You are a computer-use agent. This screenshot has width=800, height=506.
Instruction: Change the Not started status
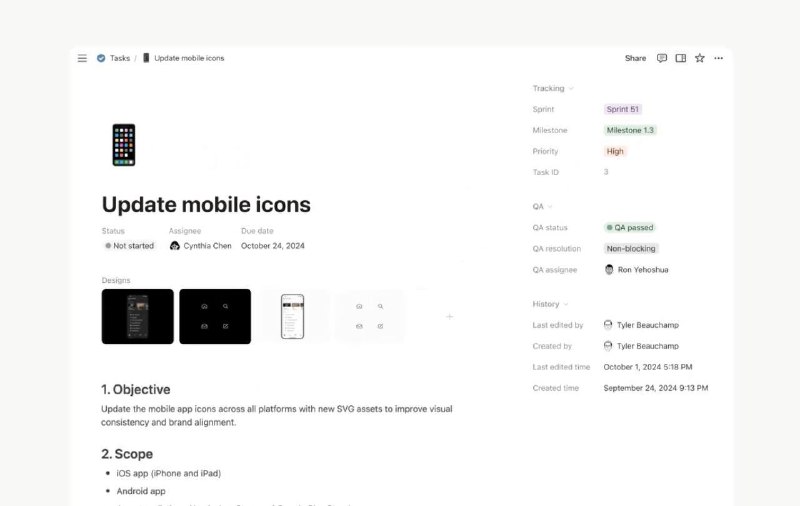(130, 246)
